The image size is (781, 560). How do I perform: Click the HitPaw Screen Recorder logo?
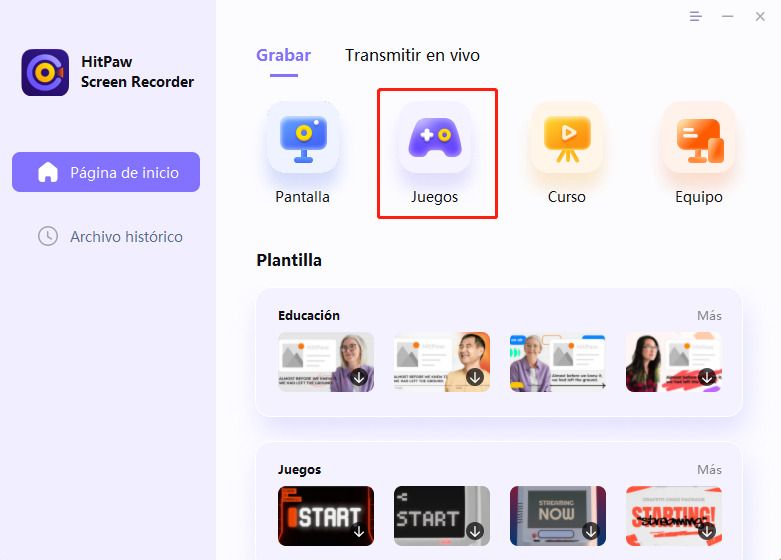[x=45, y=72]
